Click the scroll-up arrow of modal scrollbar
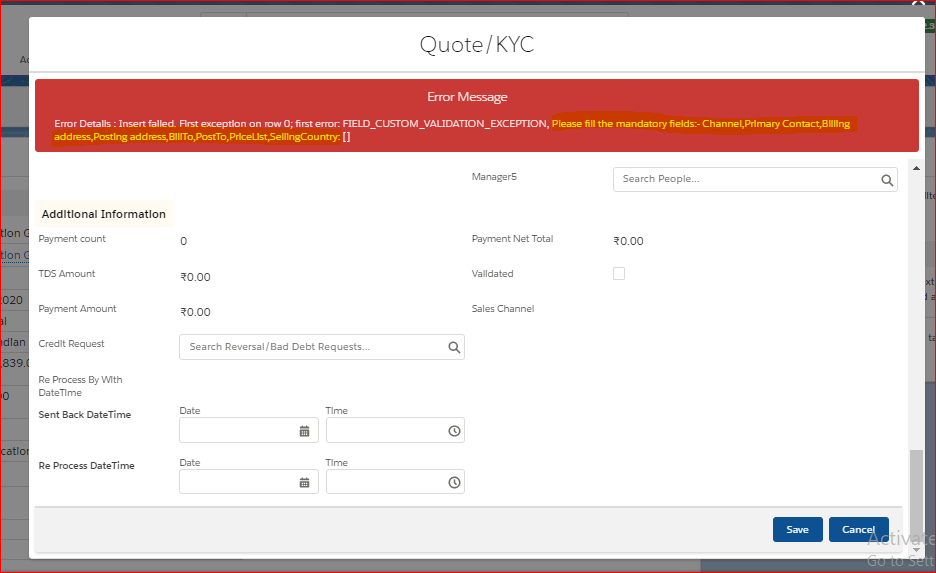Screen dimensions: 936x573 (916, 168)
